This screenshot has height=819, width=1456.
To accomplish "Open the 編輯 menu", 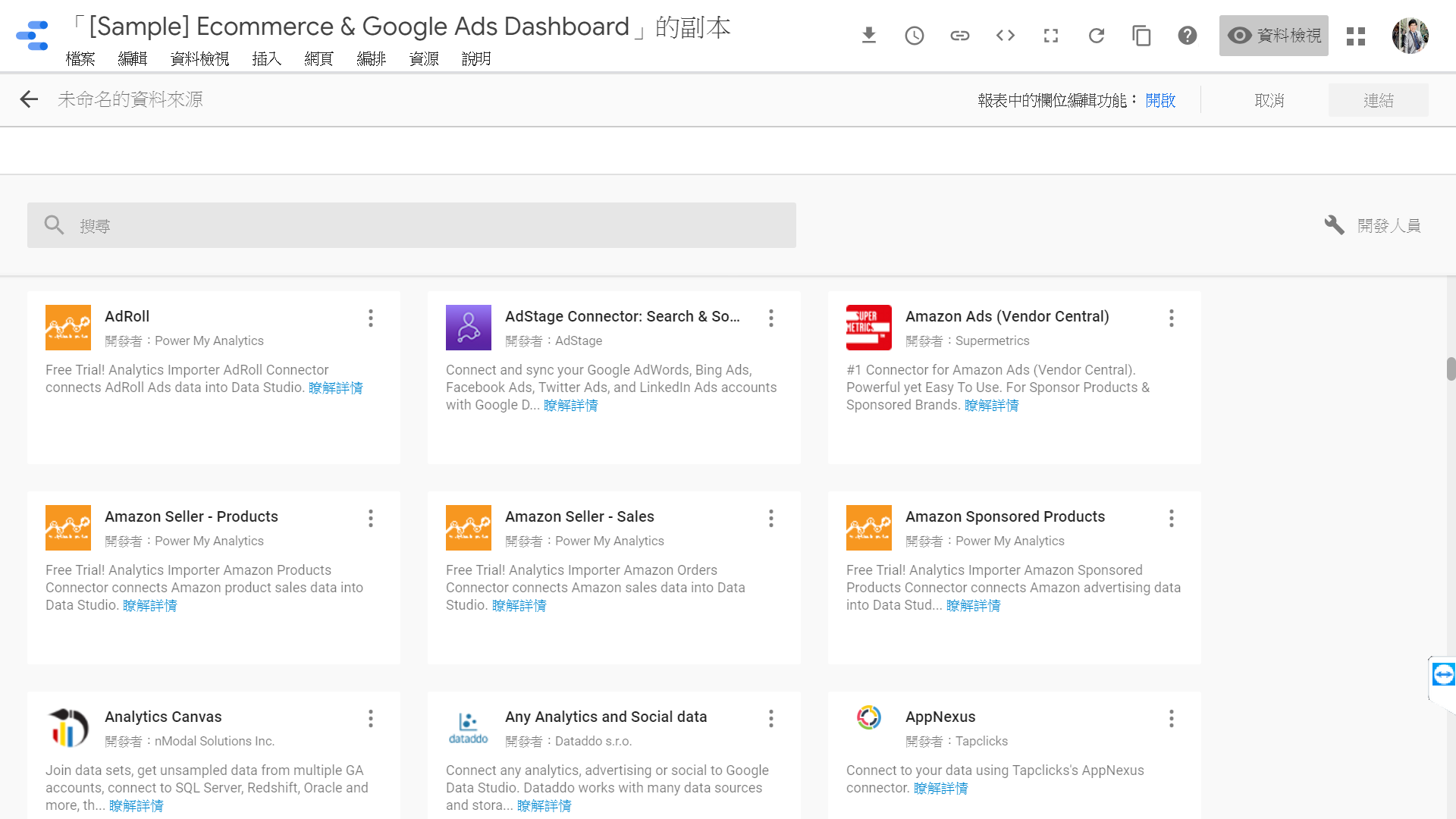I will (133, 58).
